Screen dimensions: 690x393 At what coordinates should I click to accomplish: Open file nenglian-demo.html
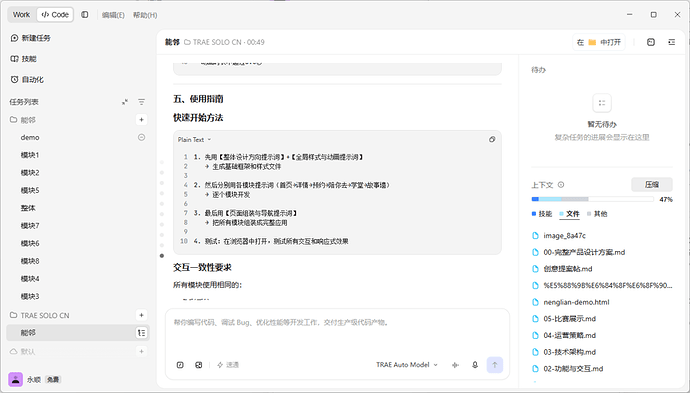click(571, 302)
